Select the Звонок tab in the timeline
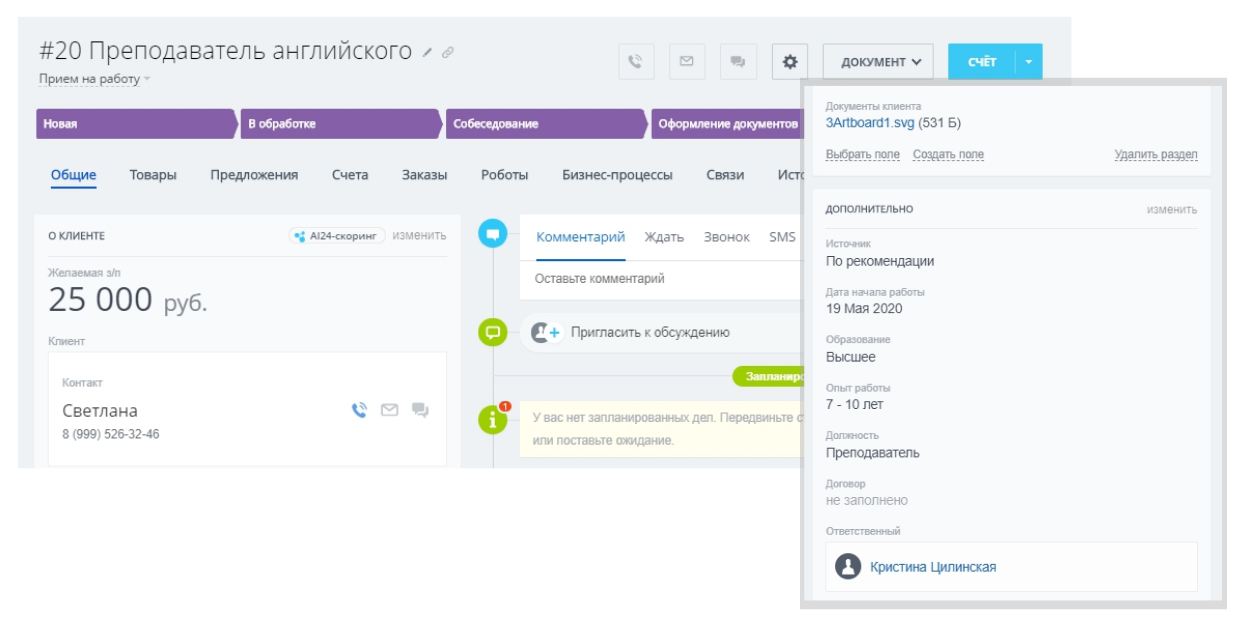 726,237
